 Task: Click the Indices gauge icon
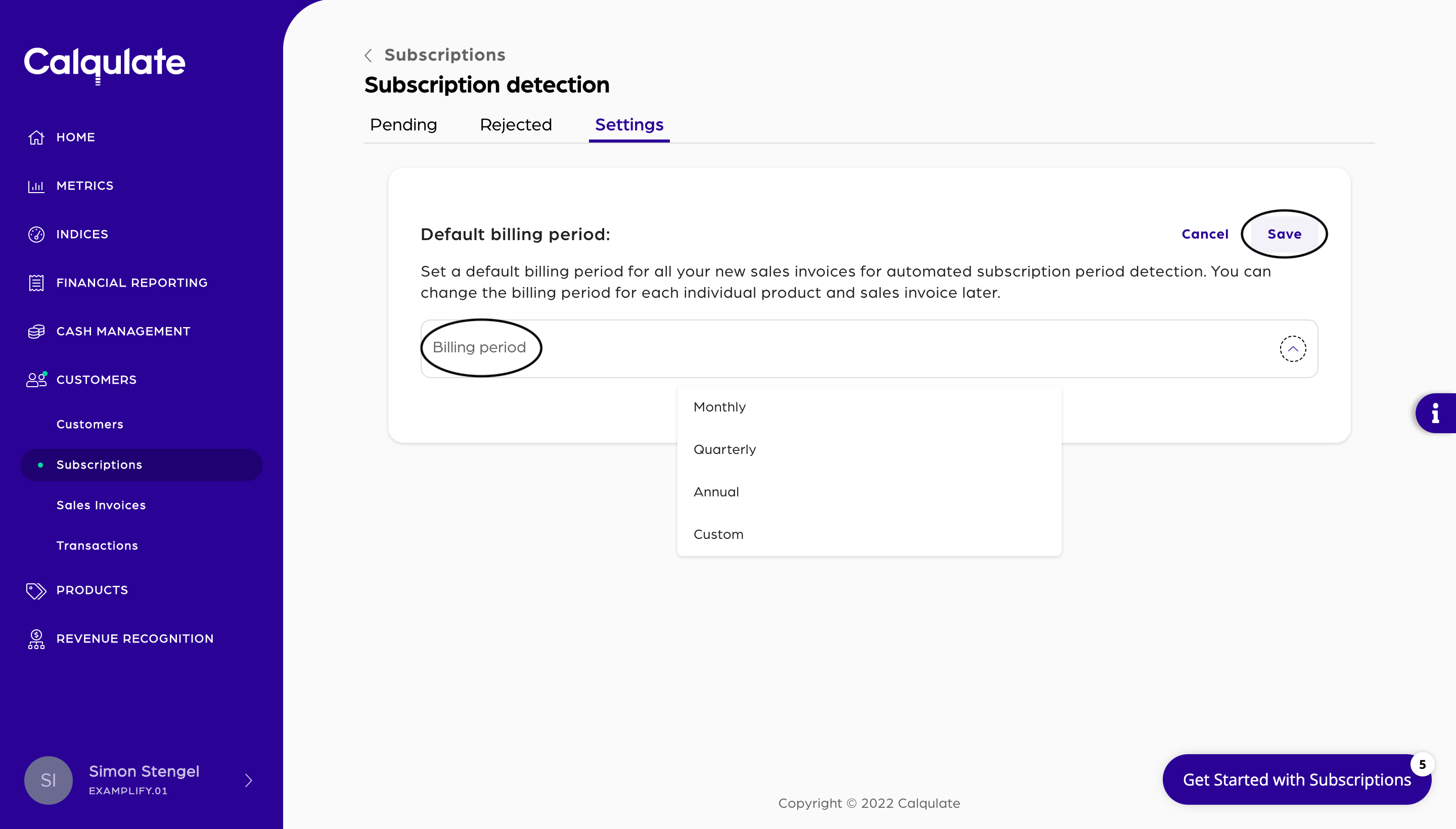(36, 235)
